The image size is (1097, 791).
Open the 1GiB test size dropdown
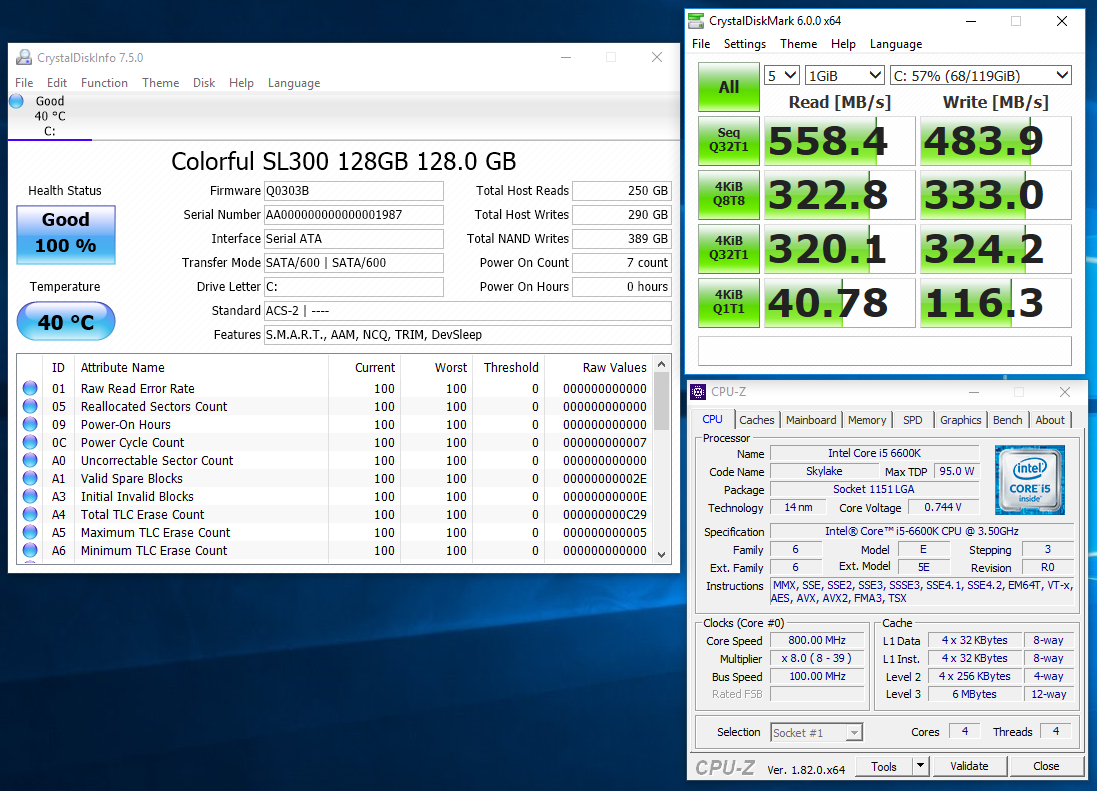[845, 76]
